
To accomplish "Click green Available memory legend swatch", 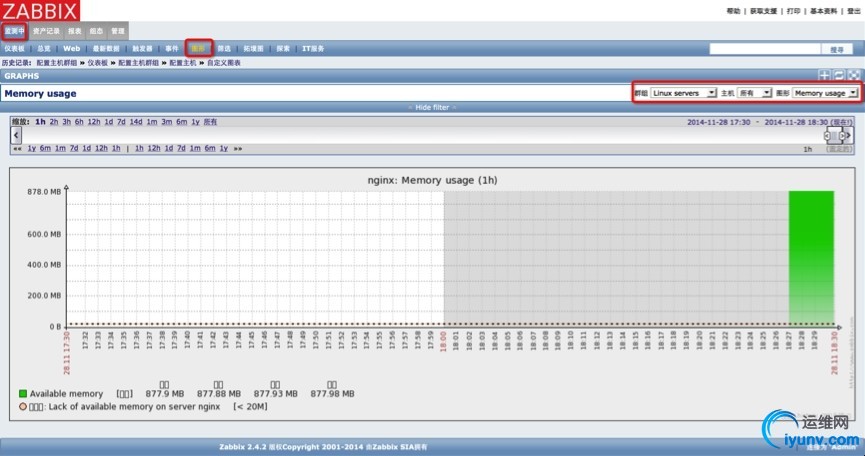I will point(23,394).
